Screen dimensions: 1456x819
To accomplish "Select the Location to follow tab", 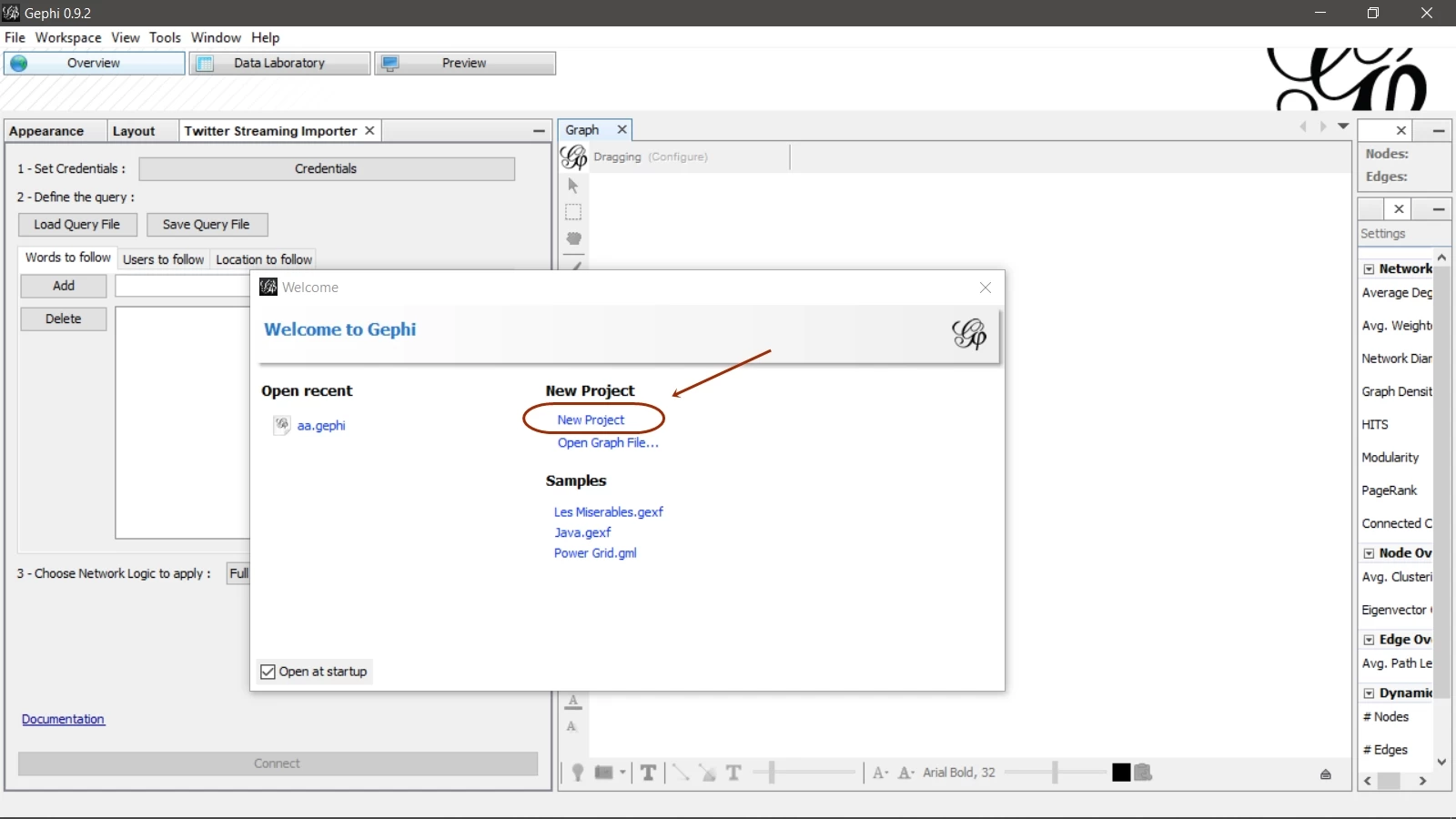I will click(x=264, y=259).
